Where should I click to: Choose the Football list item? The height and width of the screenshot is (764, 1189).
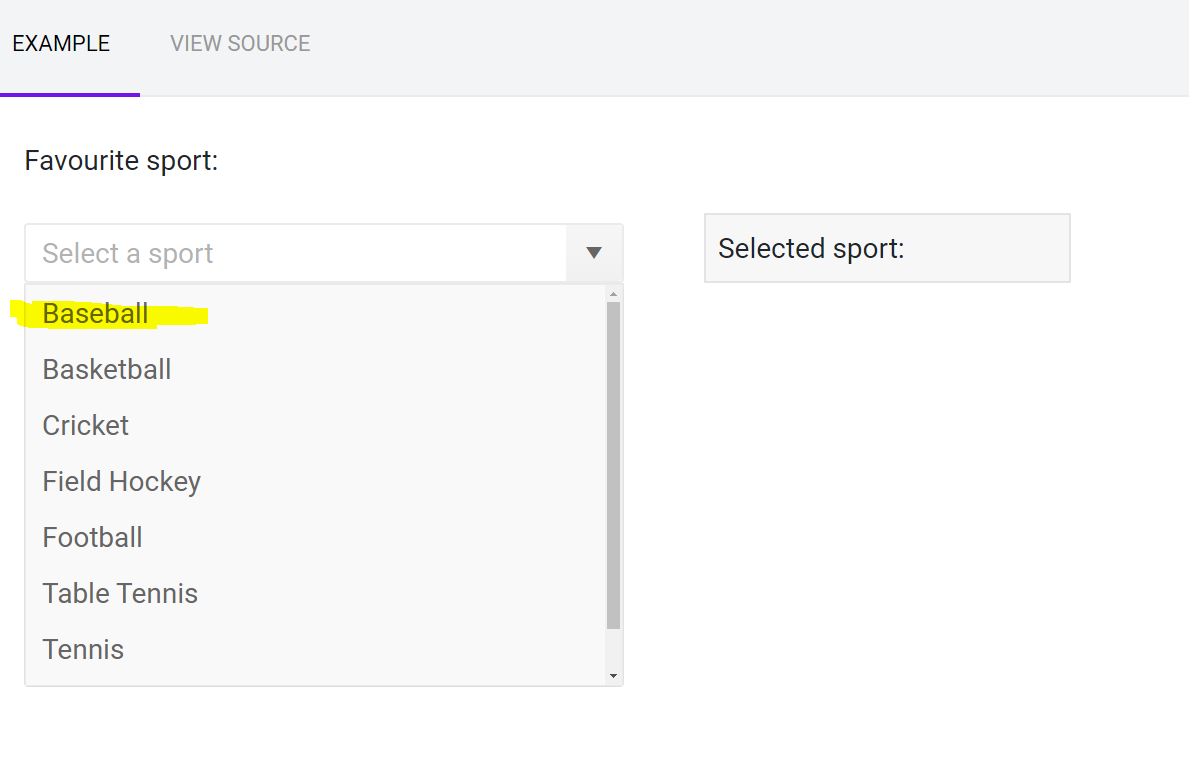[x=315, y=538]
